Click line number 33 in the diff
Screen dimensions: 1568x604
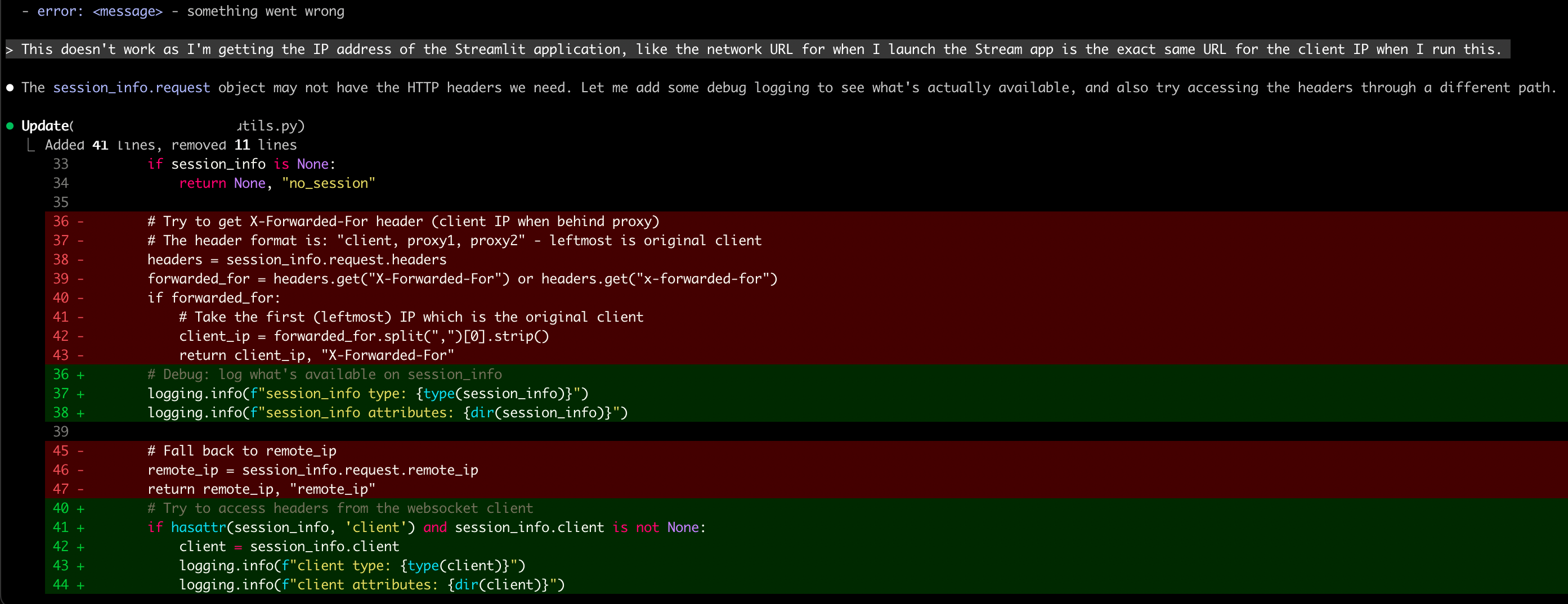(x=61, y=164)
